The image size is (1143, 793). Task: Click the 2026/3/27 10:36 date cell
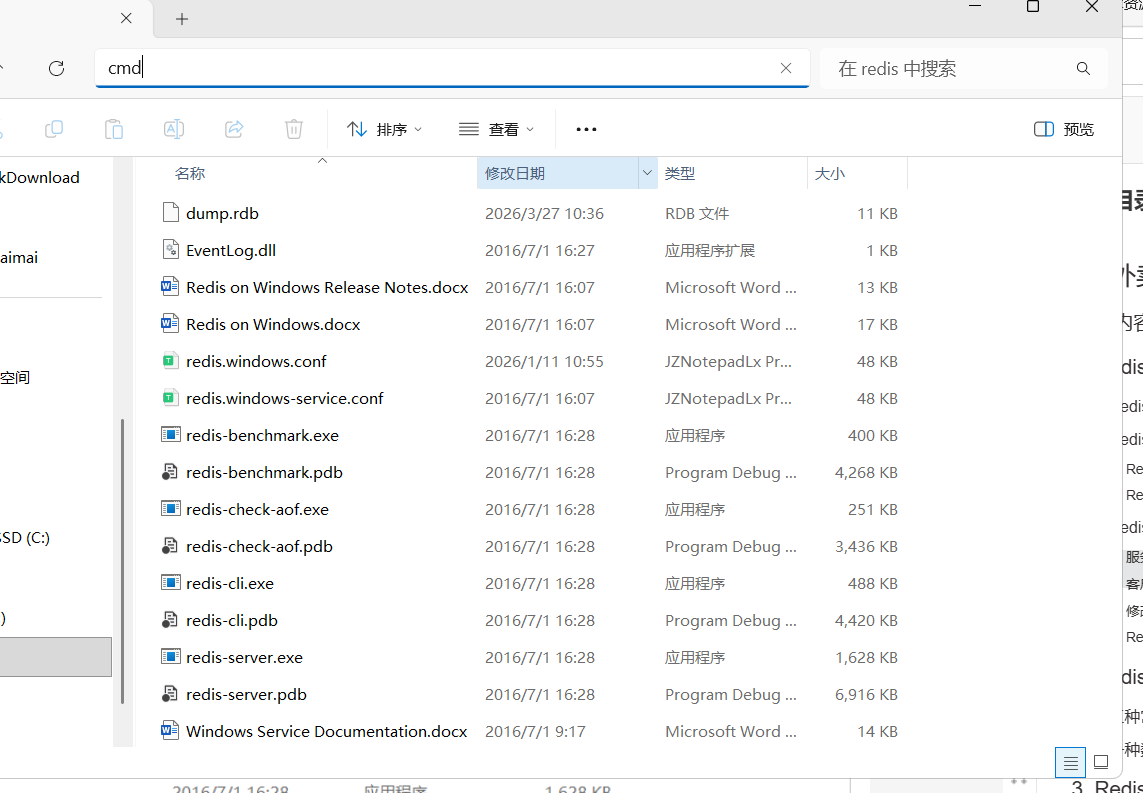click(x=545, y=214)
